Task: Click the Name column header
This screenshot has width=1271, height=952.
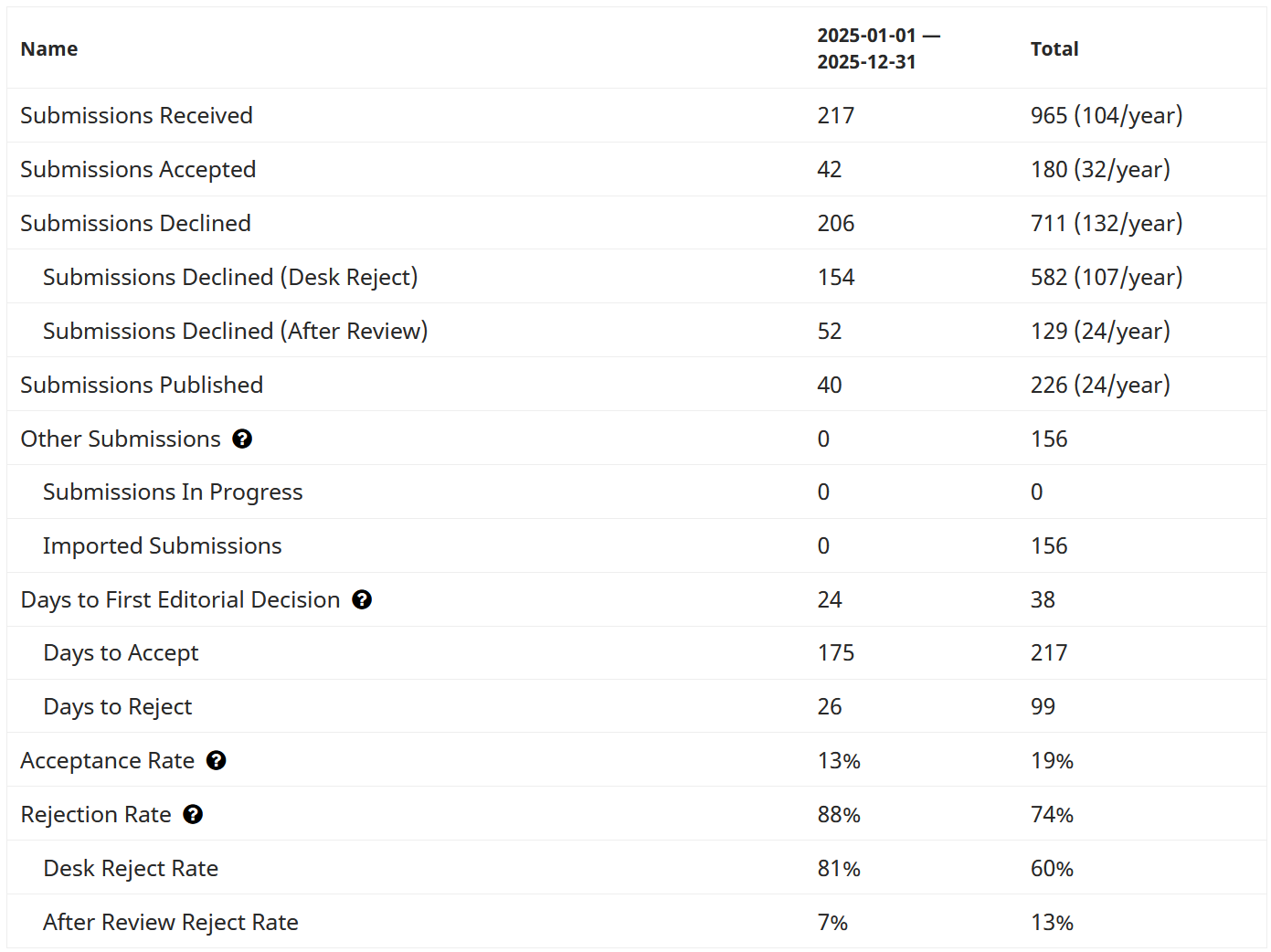Action: pyautogui.click(x=49, y=49)
